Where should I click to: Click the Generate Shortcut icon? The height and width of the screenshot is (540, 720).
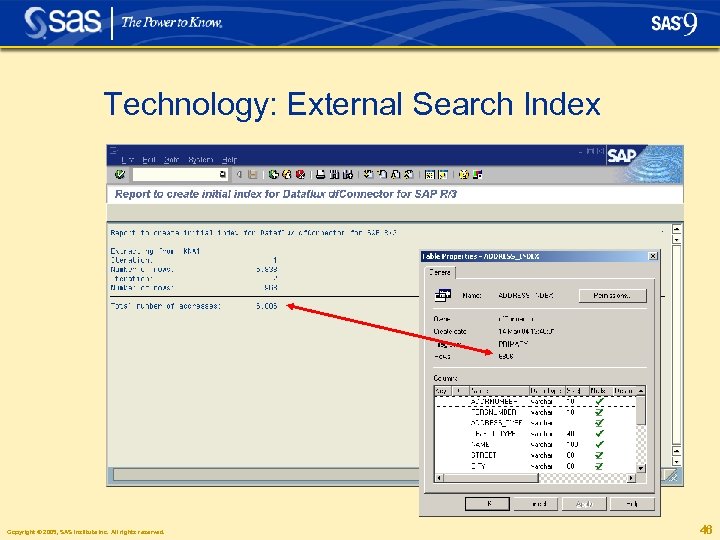[x=443, y=174]
